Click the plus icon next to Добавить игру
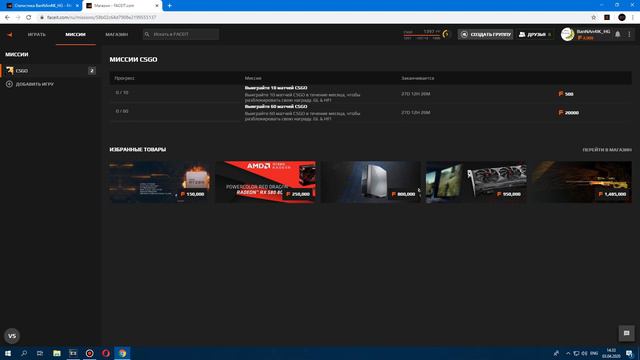Viewport: 640px width, 360px height. [9, 84]
